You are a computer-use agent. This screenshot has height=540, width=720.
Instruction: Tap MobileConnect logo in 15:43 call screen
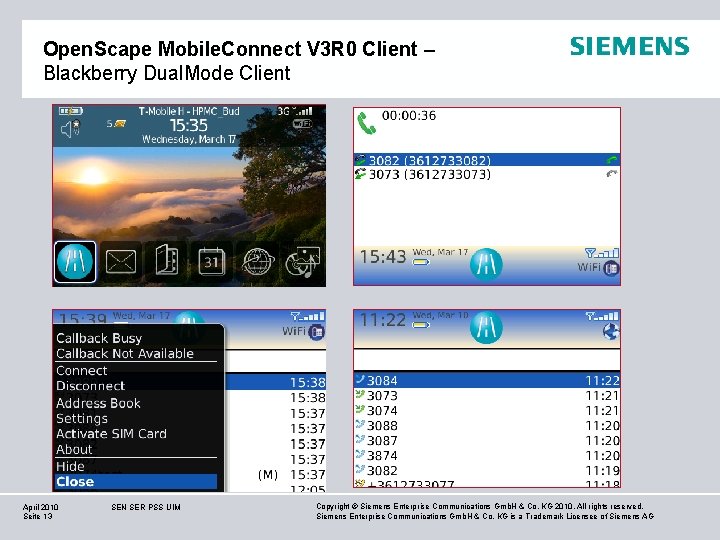pos(486,264)
